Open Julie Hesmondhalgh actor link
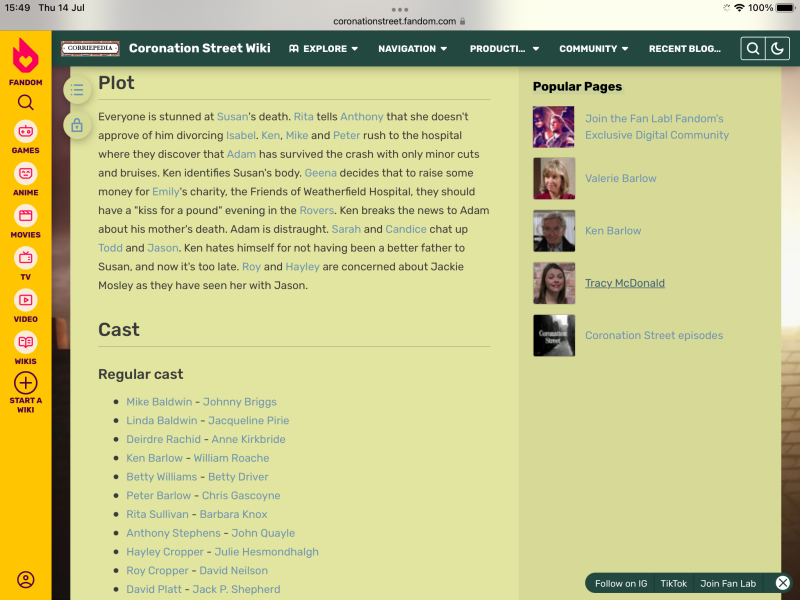The image size is (800, 600). pyautogui.click(x=266, y=552)
